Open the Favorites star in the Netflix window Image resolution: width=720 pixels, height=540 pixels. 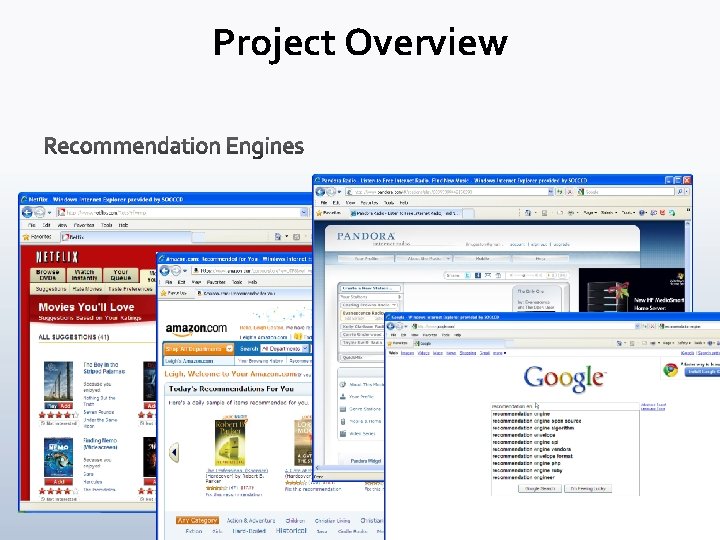coord(26,237)
